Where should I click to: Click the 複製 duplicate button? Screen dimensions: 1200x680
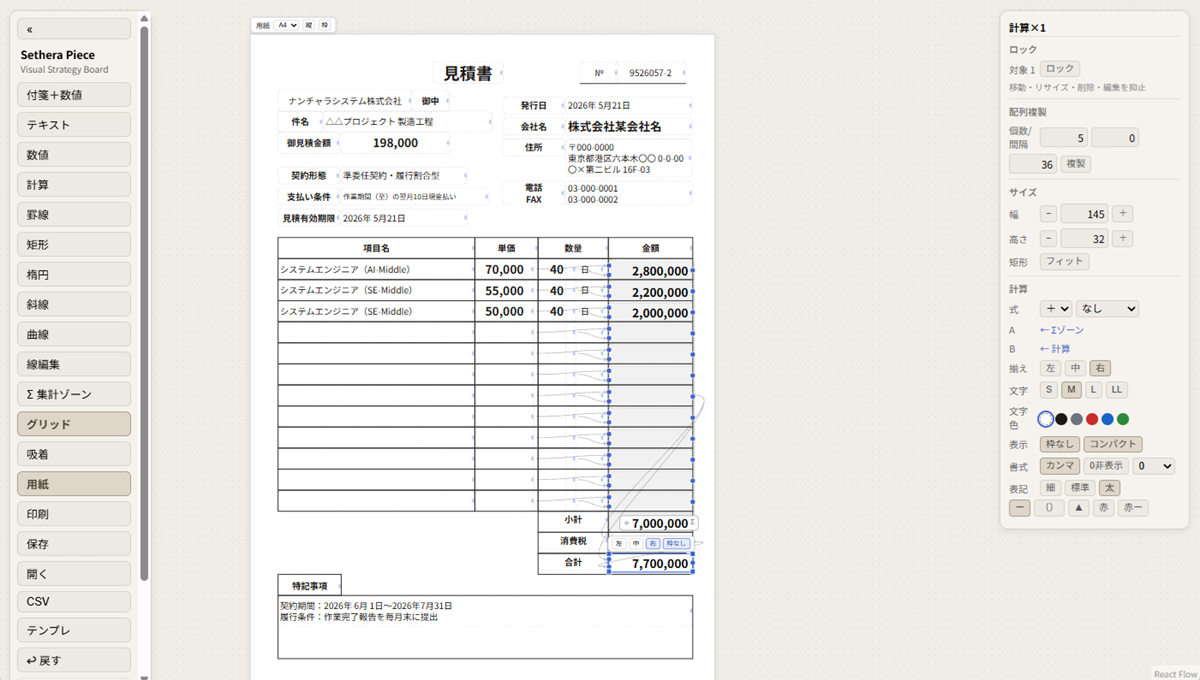(x=1075, y=164)
